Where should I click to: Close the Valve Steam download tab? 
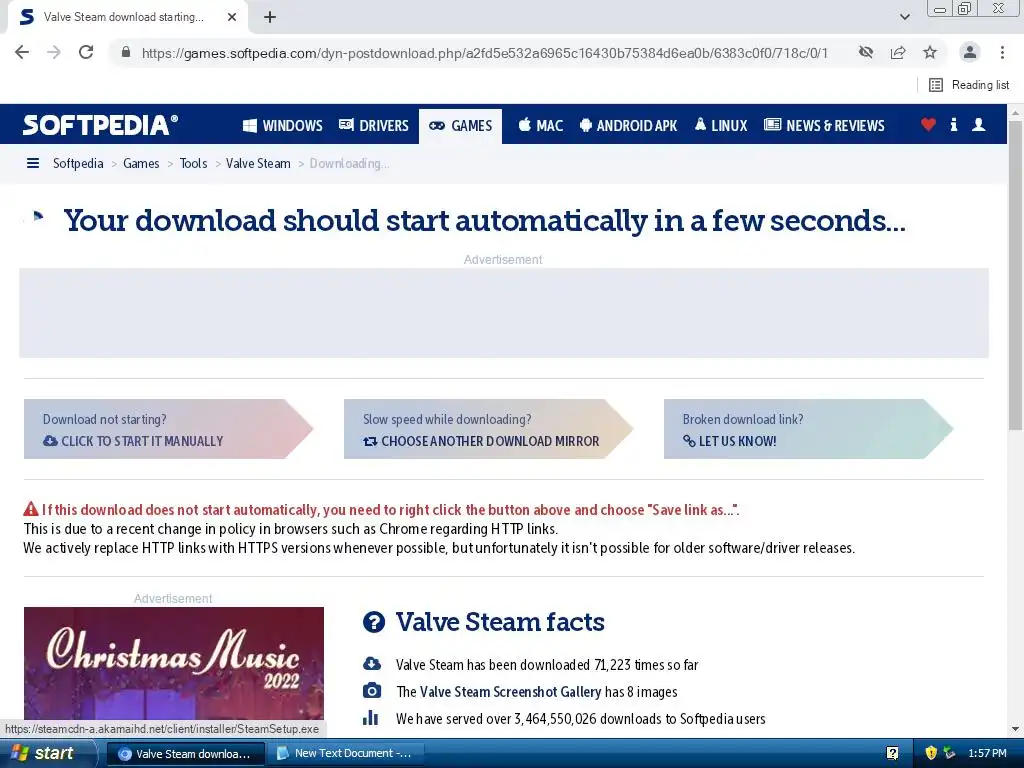coord(232,17)
